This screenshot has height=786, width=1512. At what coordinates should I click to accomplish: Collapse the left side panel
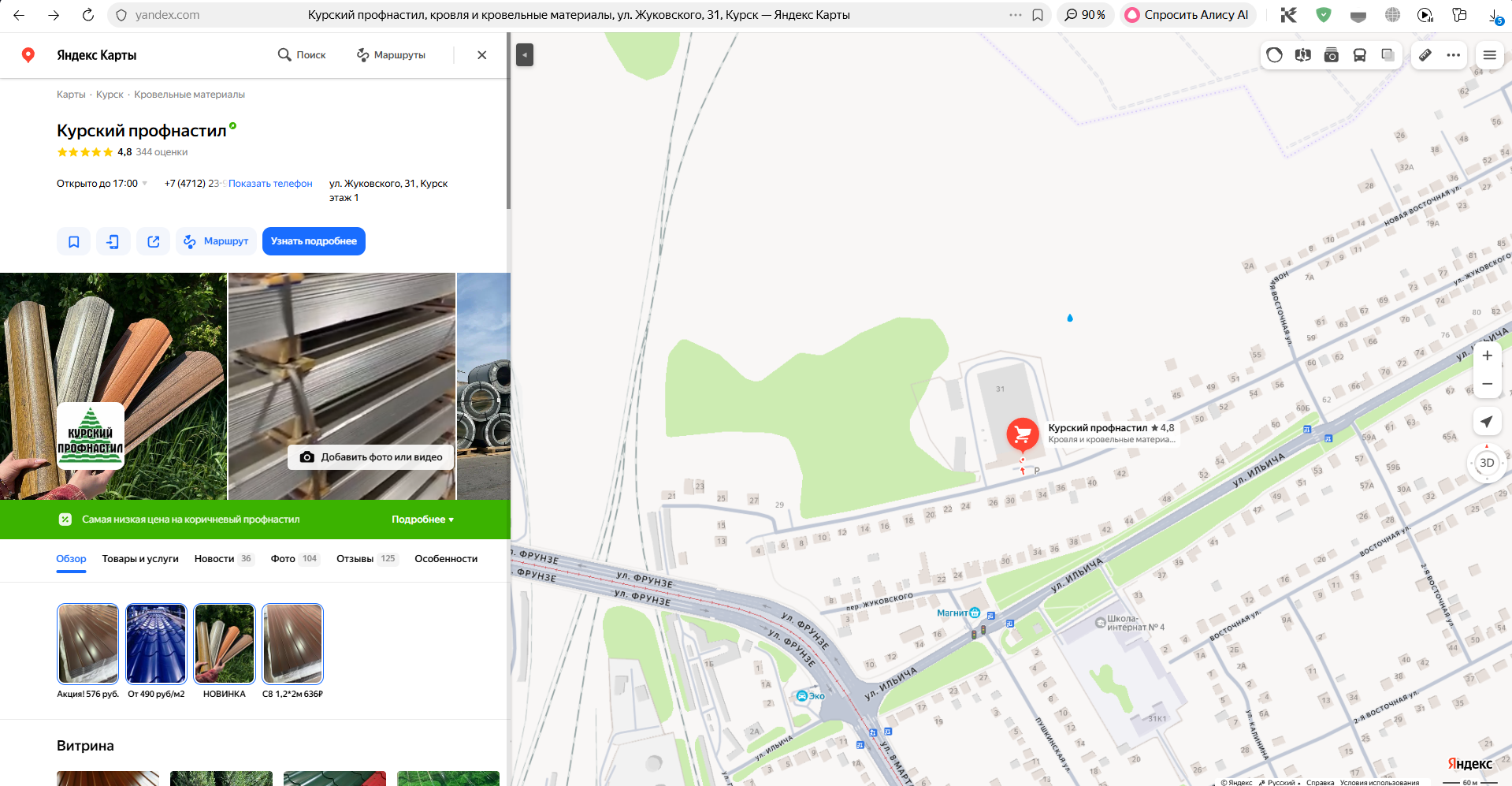click(525, 55)
